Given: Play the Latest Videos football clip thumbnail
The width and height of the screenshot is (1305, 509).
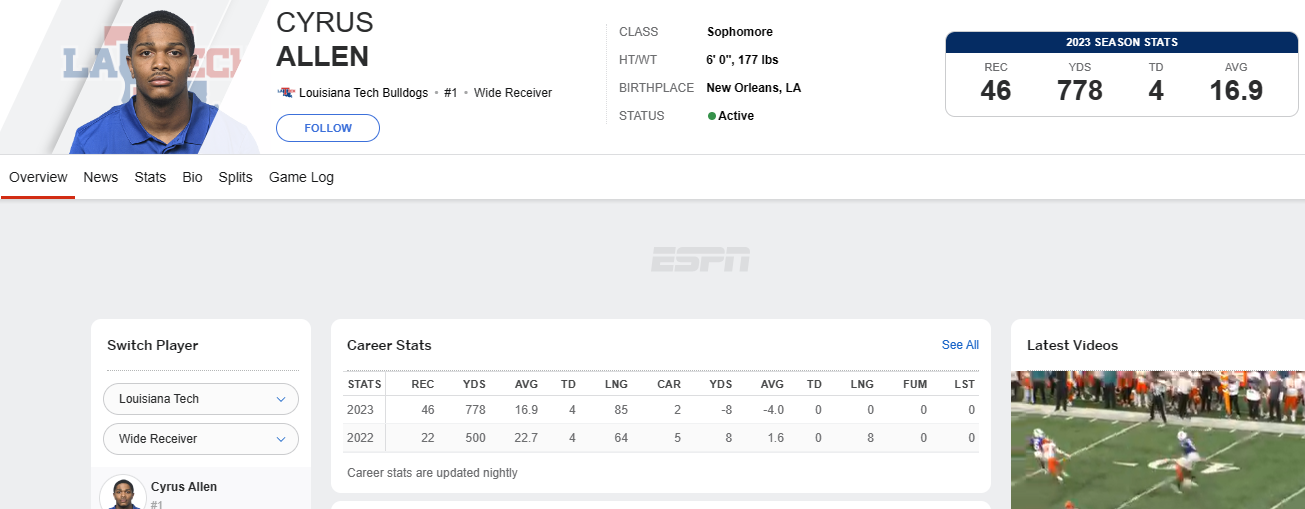Looking at the screenshot, I should [1157, 440].
